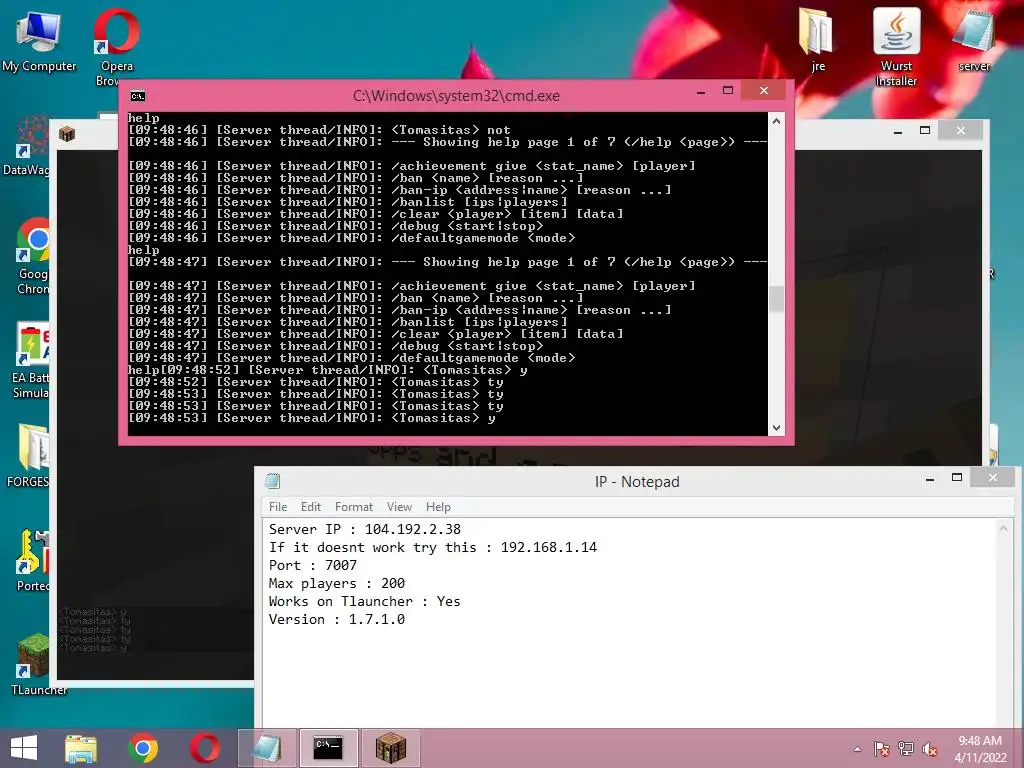This screenshot has width=1024, height=768.
Task: Open Opera from the taskbar
Action: tap(205, 748)
